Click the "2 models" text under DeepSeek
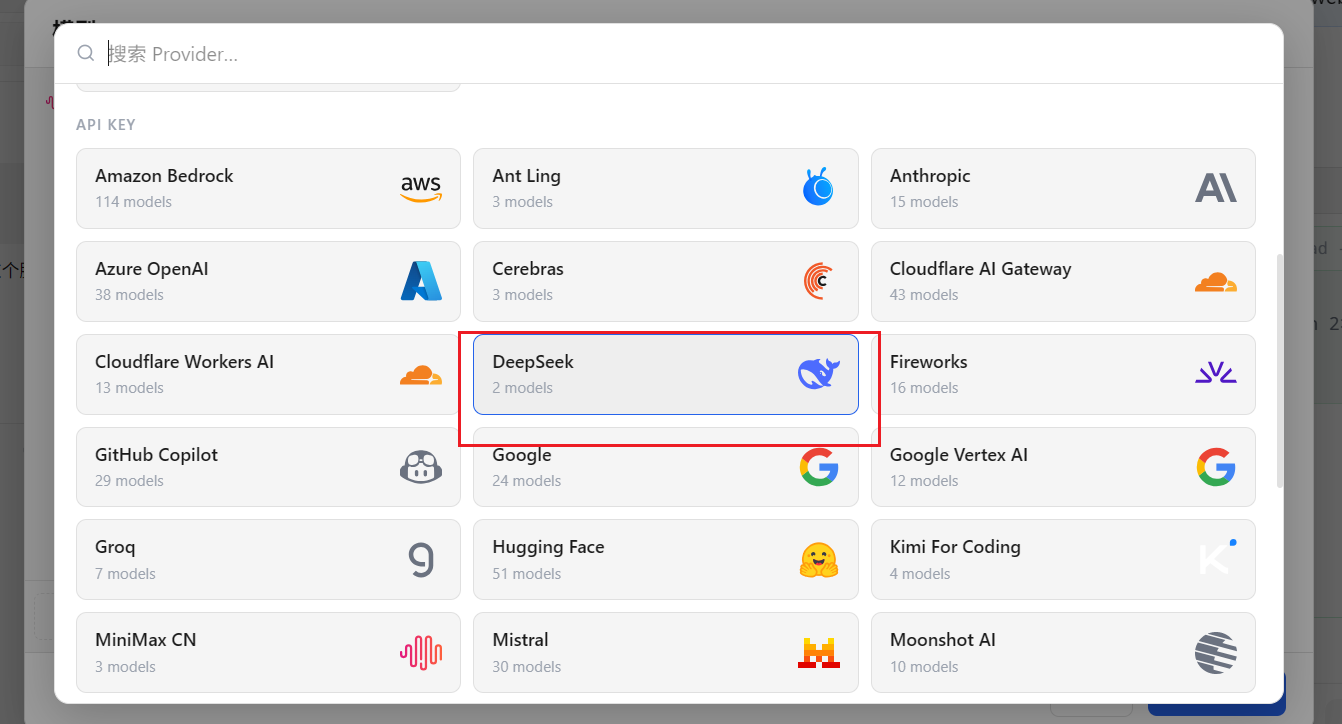The height and width of the screenshot is (724, 1342). 522,388
